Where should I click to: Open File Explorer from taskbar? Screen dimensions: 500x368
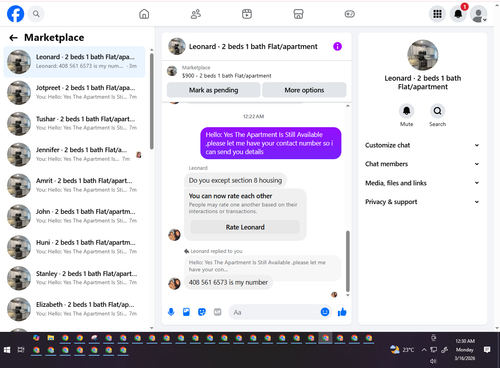click(x=51, y=338)
